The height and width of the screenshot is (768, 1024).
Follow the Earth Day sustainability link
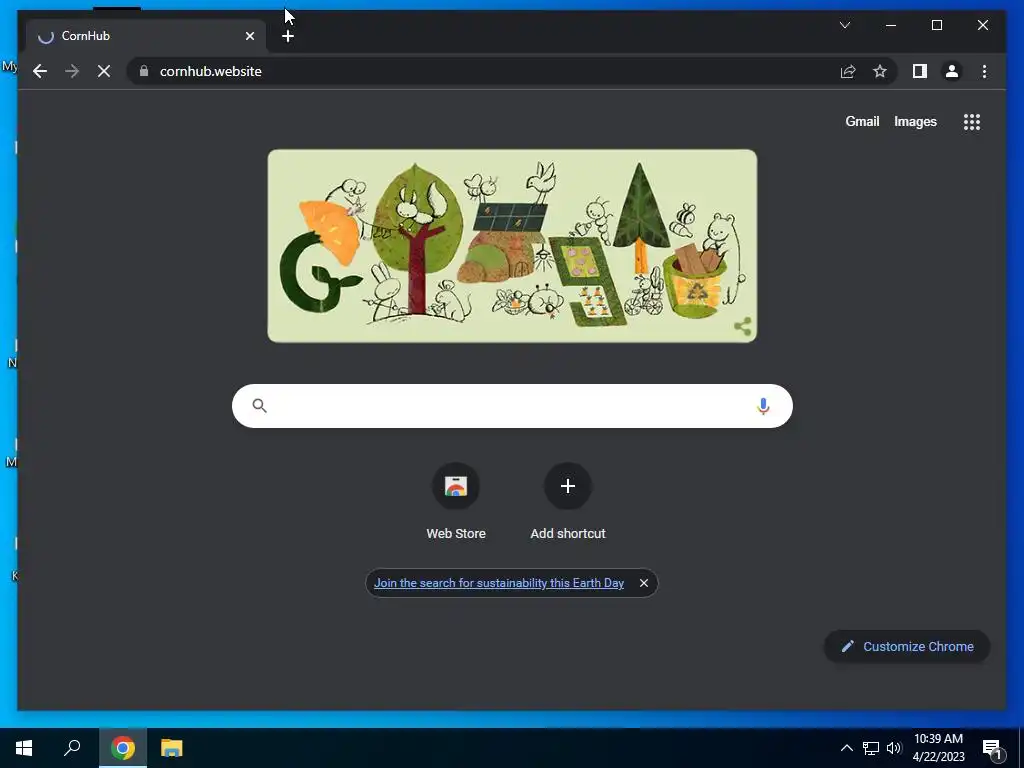(499, 583)
